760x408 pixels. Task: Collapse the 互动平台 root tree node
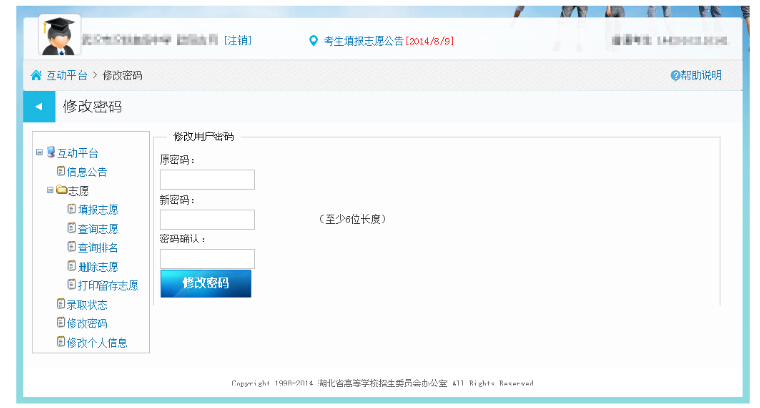39,153
